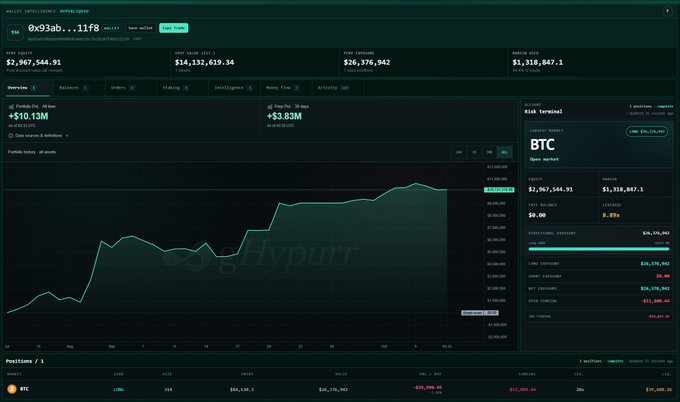Select the 7D chart range
Viewport: 680px width, 402px height.
(x=474, y=152)
